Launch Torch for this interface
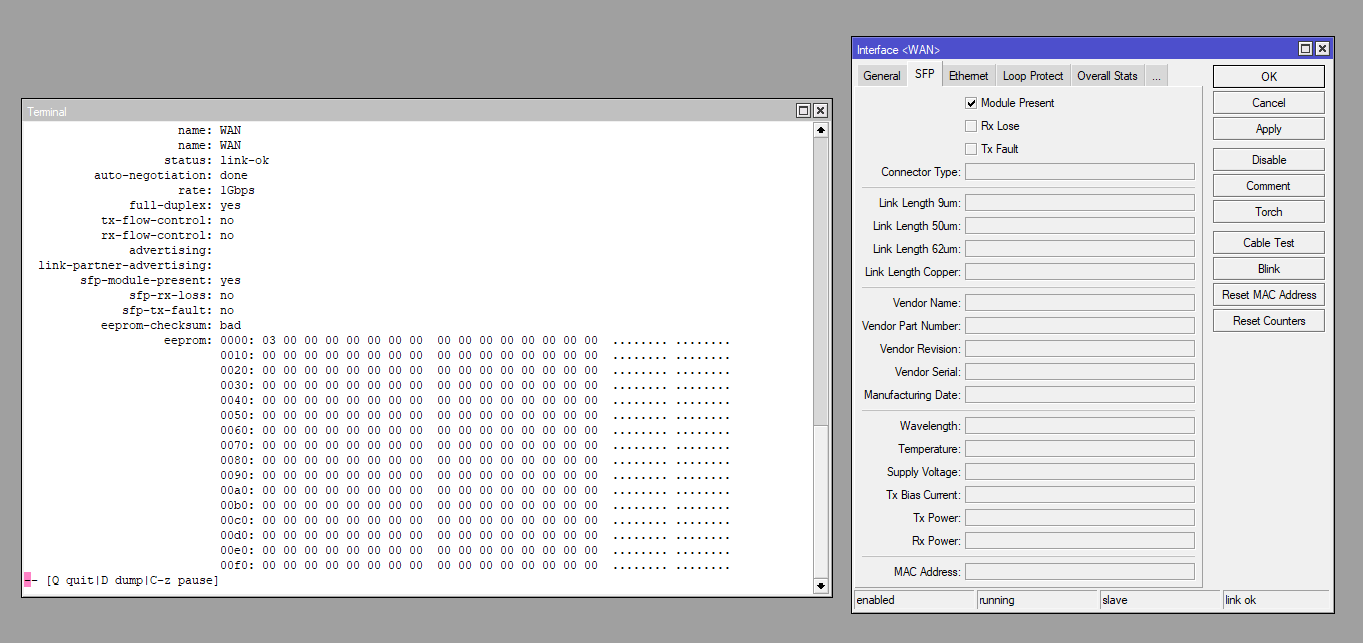 point(1267,211)
